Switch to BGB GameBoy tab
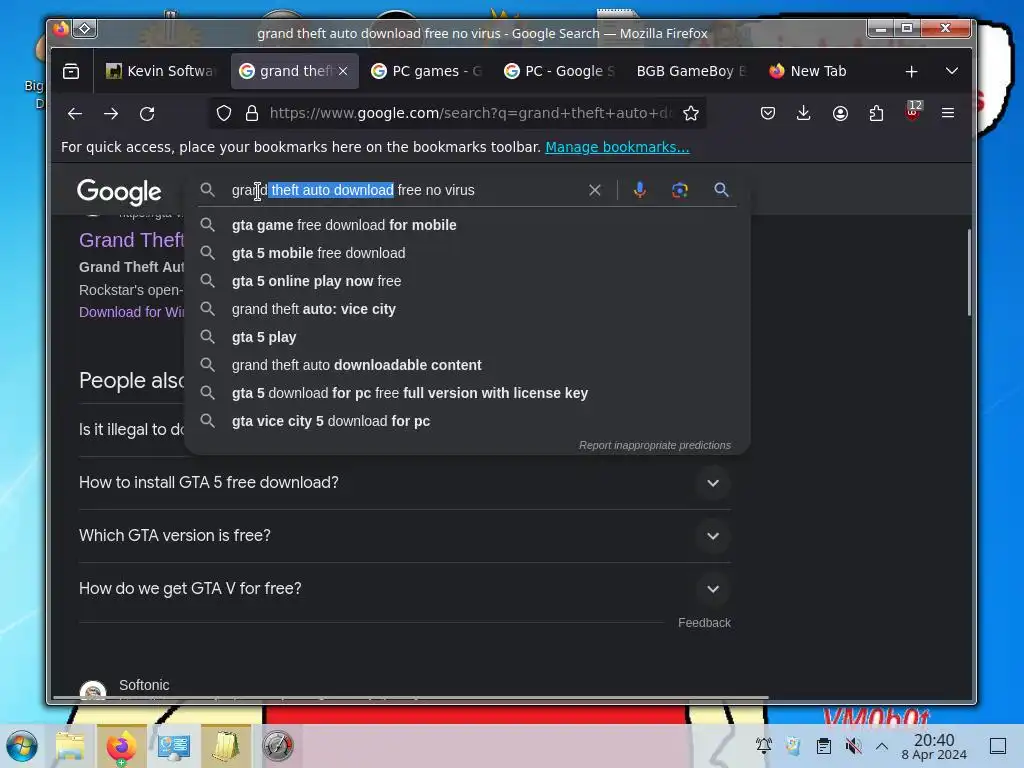1024x768 pixels. pyautogui.click(x=693, y=71)
